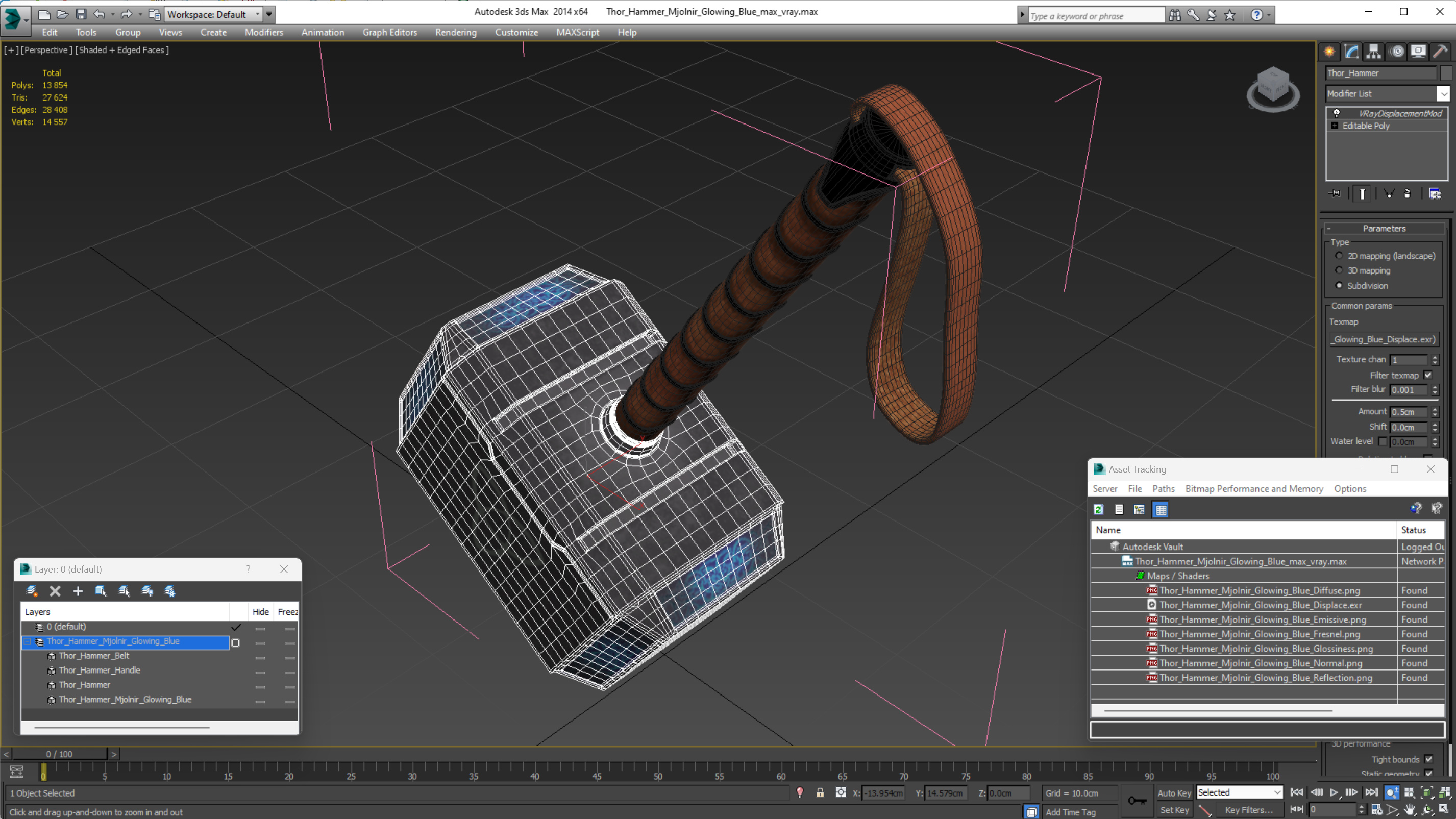The image size is (1456, 819).
Task: Open the Hierarchy command panel tab
Action: coord(1373,52)
